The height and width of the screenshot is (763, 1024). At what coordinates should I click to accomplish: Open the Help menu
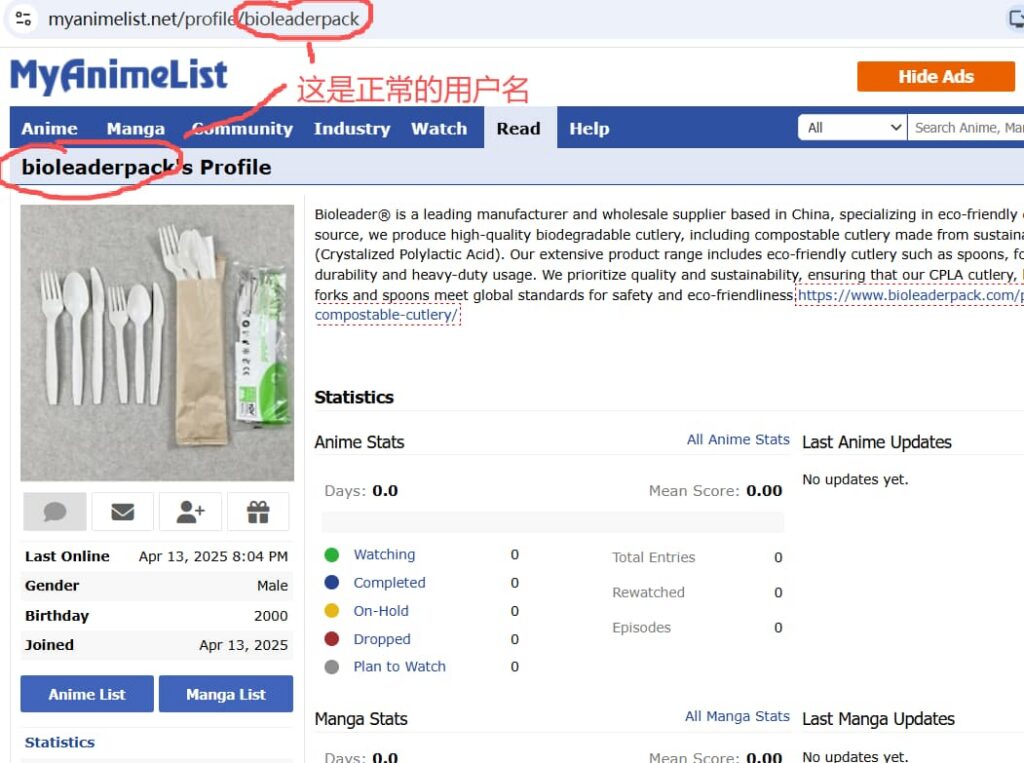click(589, 128)
